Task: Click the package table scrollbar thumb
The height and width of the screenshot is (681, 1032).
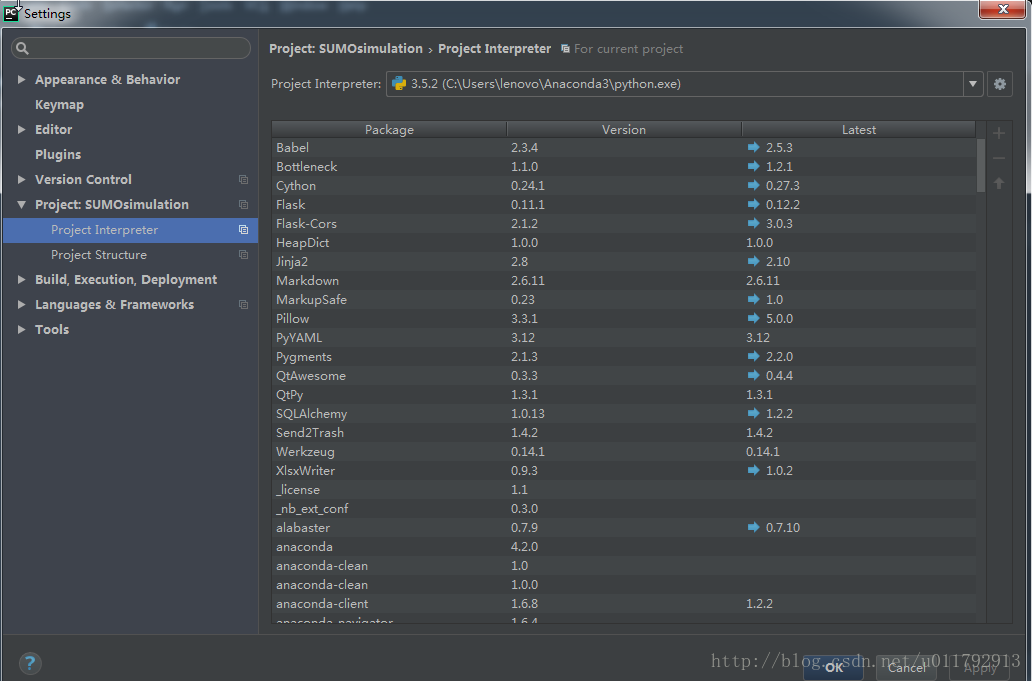Action: point(981,164)
